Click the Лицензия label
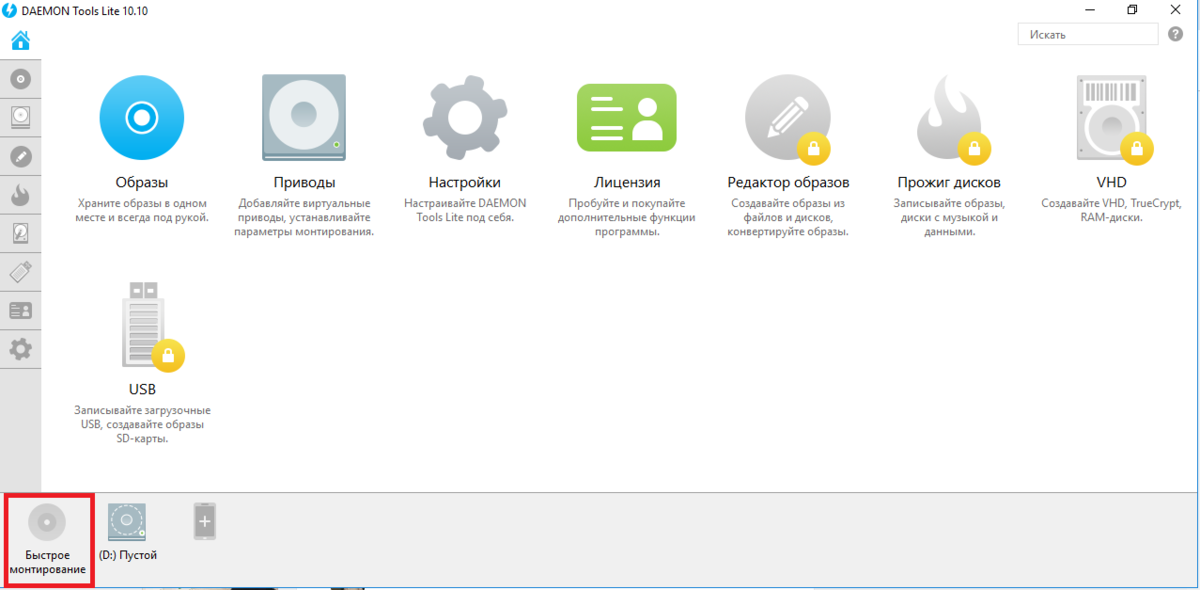Viewport: 1200px width, 590px height. (626, 183)
